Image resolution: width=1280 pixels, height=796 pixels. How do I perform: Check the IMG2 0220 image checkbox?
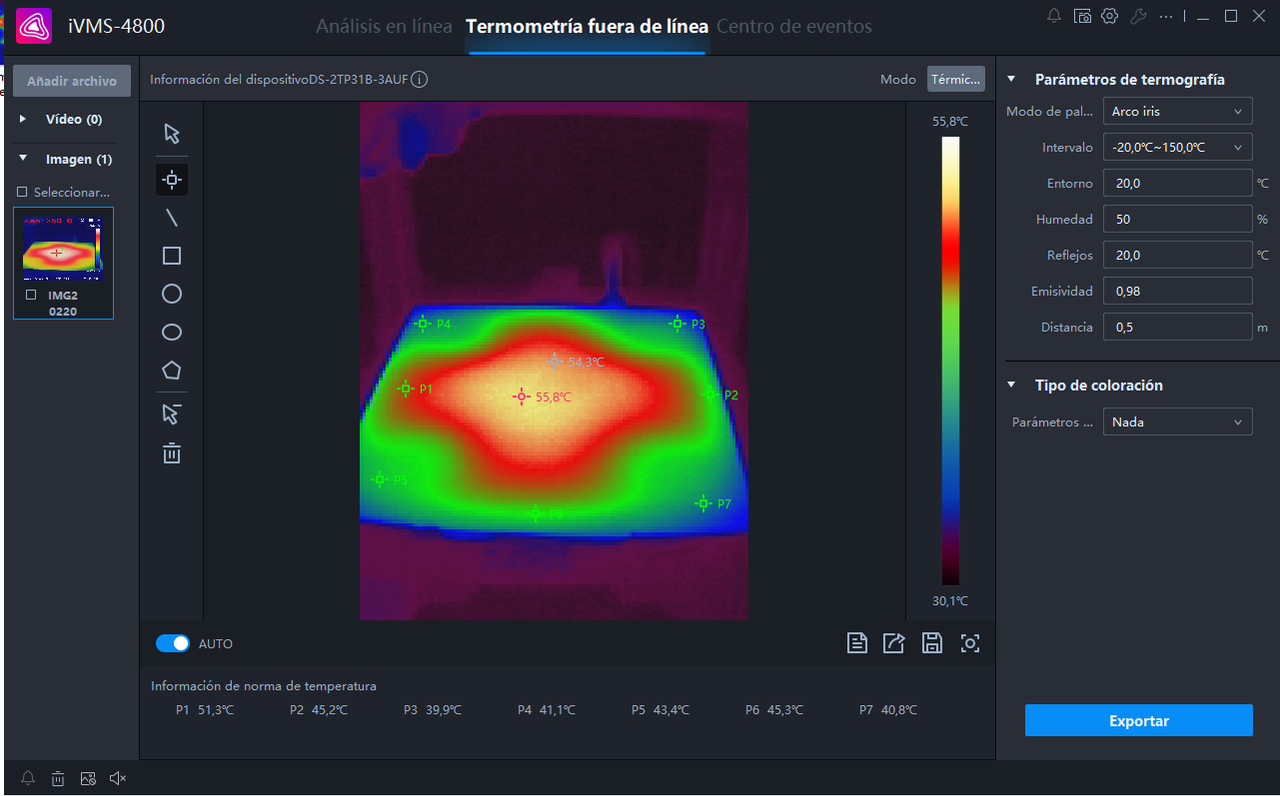(x=31, y=295)
